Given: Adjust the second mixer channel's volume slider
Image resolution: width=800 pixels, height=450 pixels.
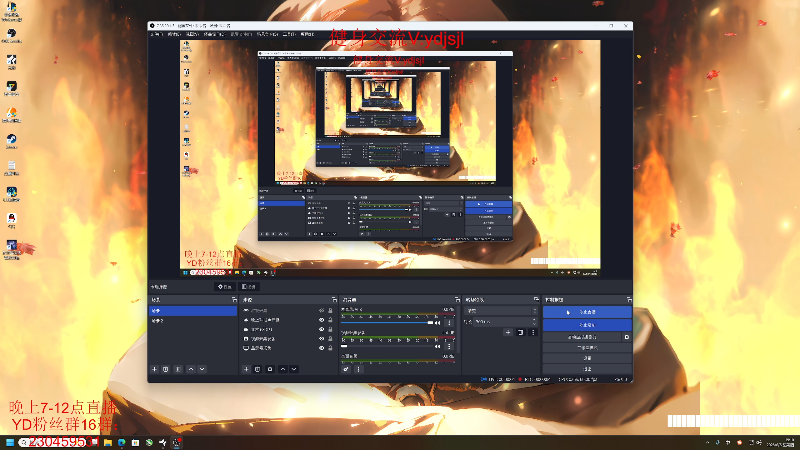Looking at the screenshot, I should point(387,346).
